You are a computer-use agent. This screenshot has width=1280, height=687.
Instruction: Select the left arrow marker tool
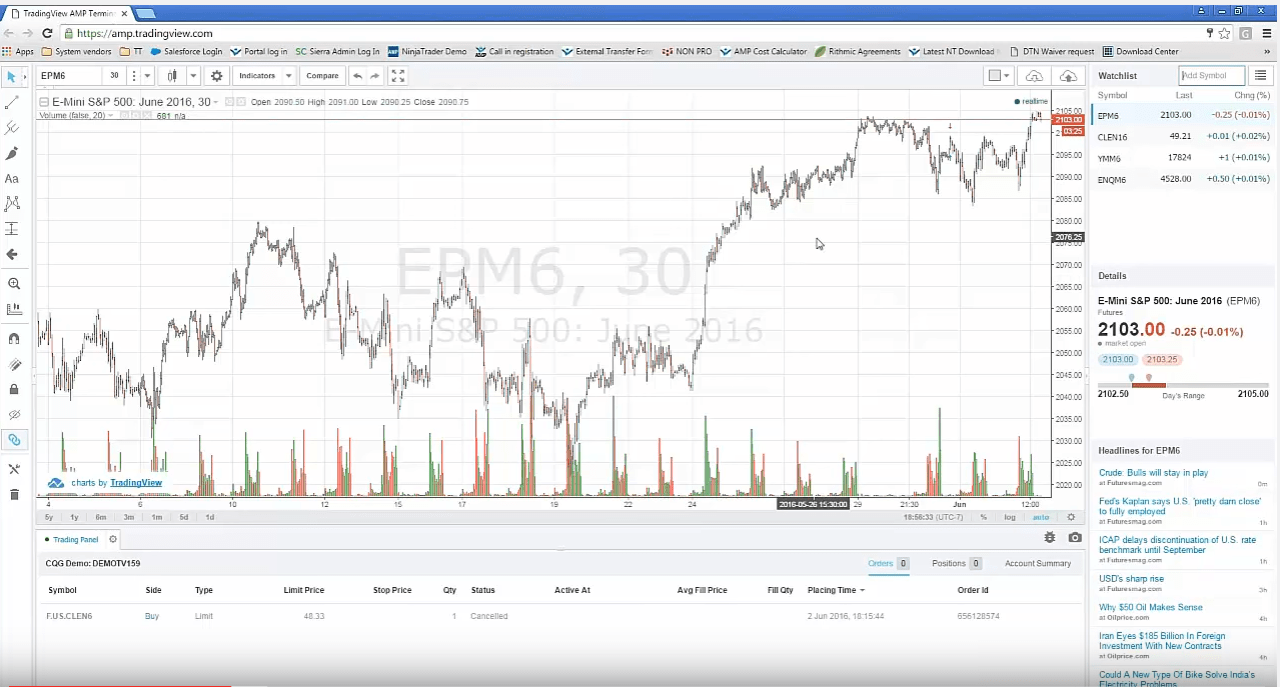12,255
